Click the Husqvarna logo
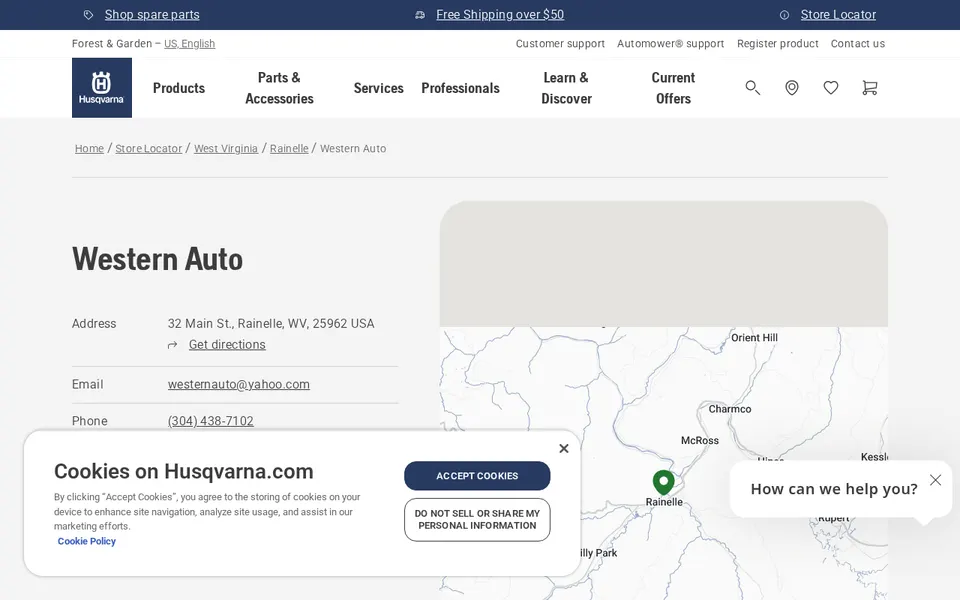The width and height of the screenshot is (960, 600). (x=102, y=88)
